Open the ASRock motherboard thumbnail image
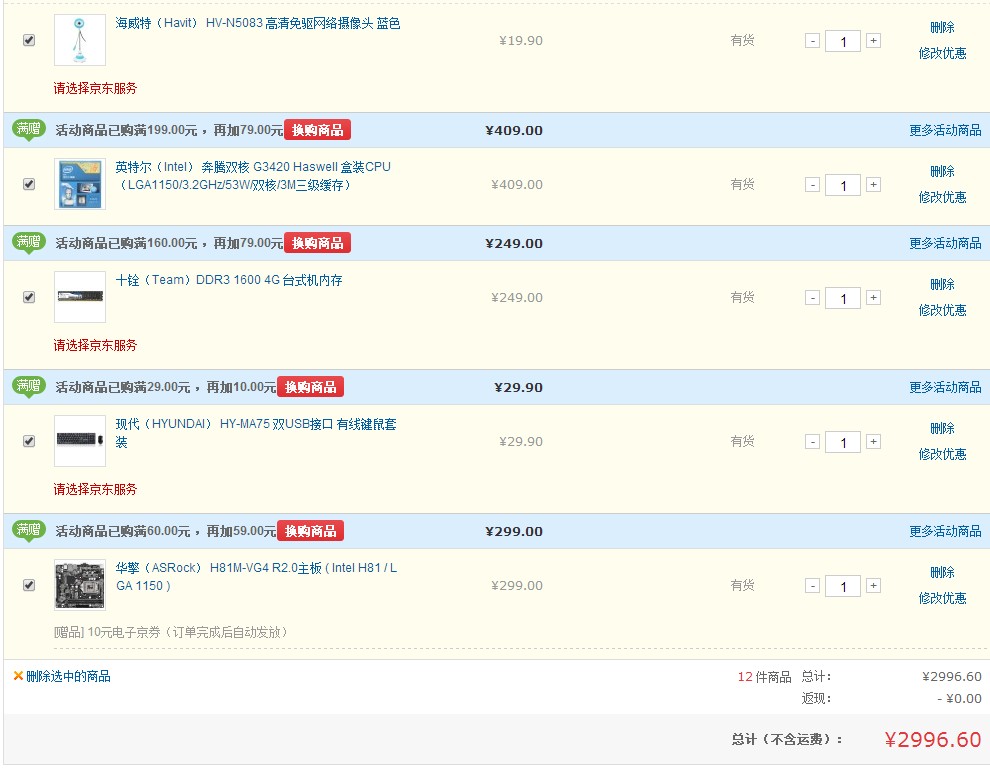990x769 pixels. (80, 585)
